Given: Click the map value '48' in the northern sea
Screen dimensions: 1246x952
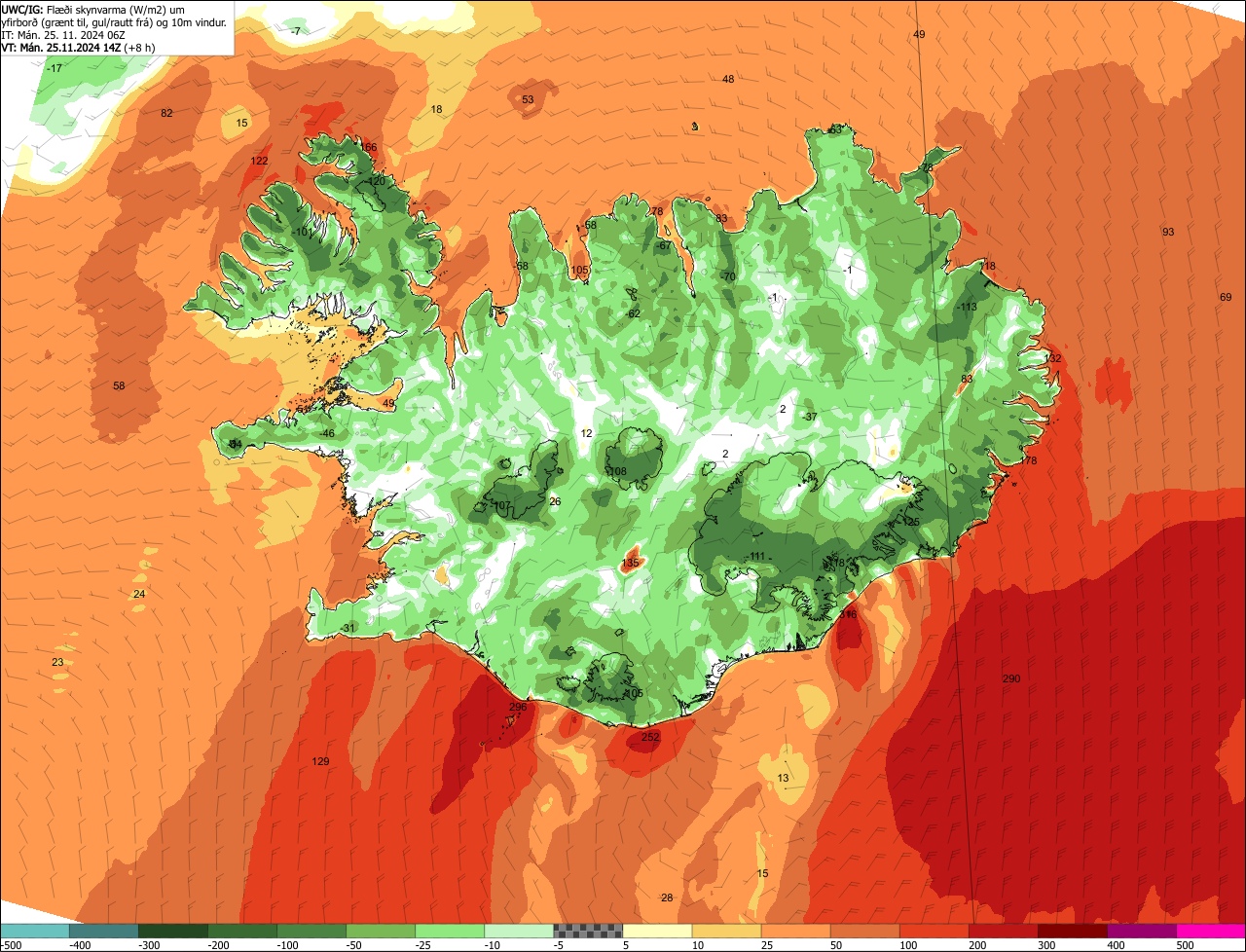Looking at the screenshot, I should coord(728,79).
